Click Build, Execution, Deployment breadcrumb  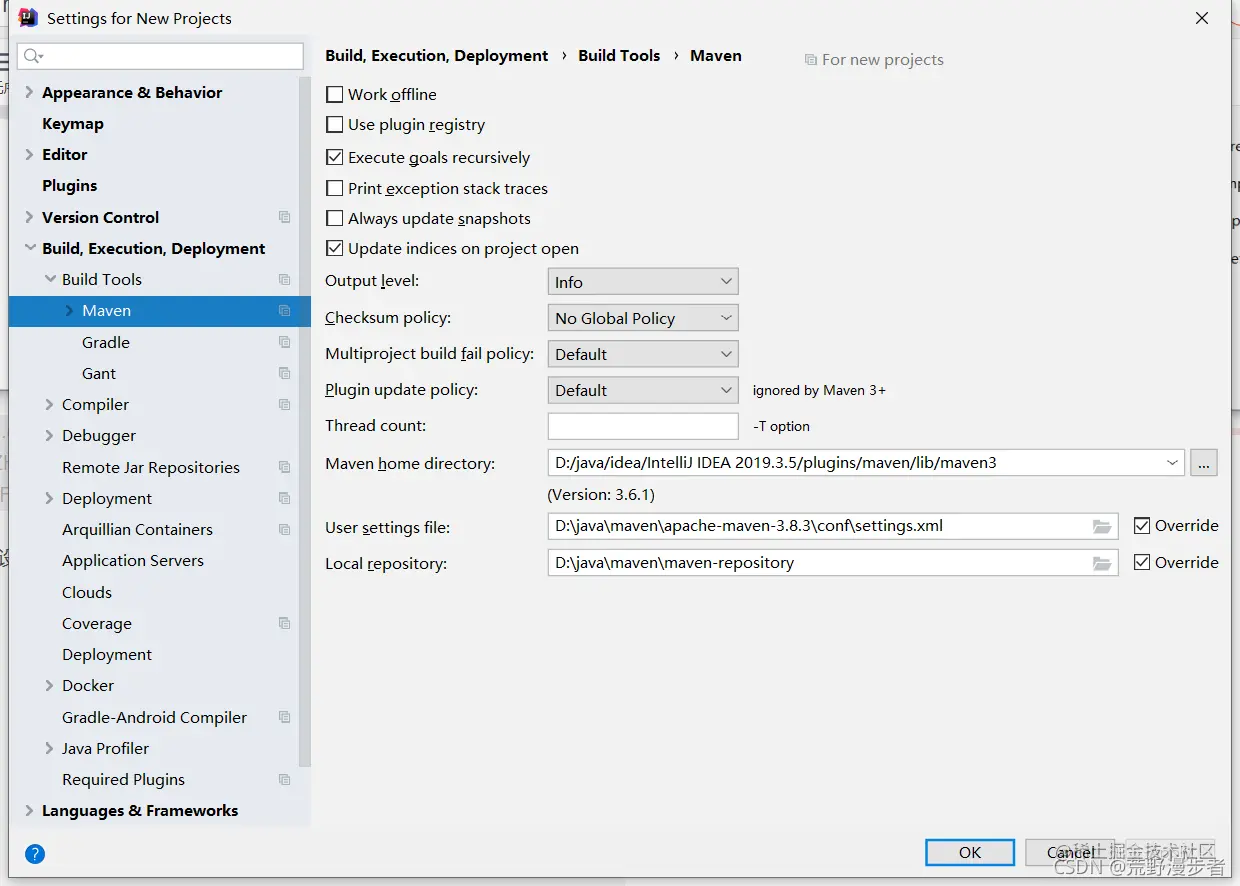(x=437, y=56)
